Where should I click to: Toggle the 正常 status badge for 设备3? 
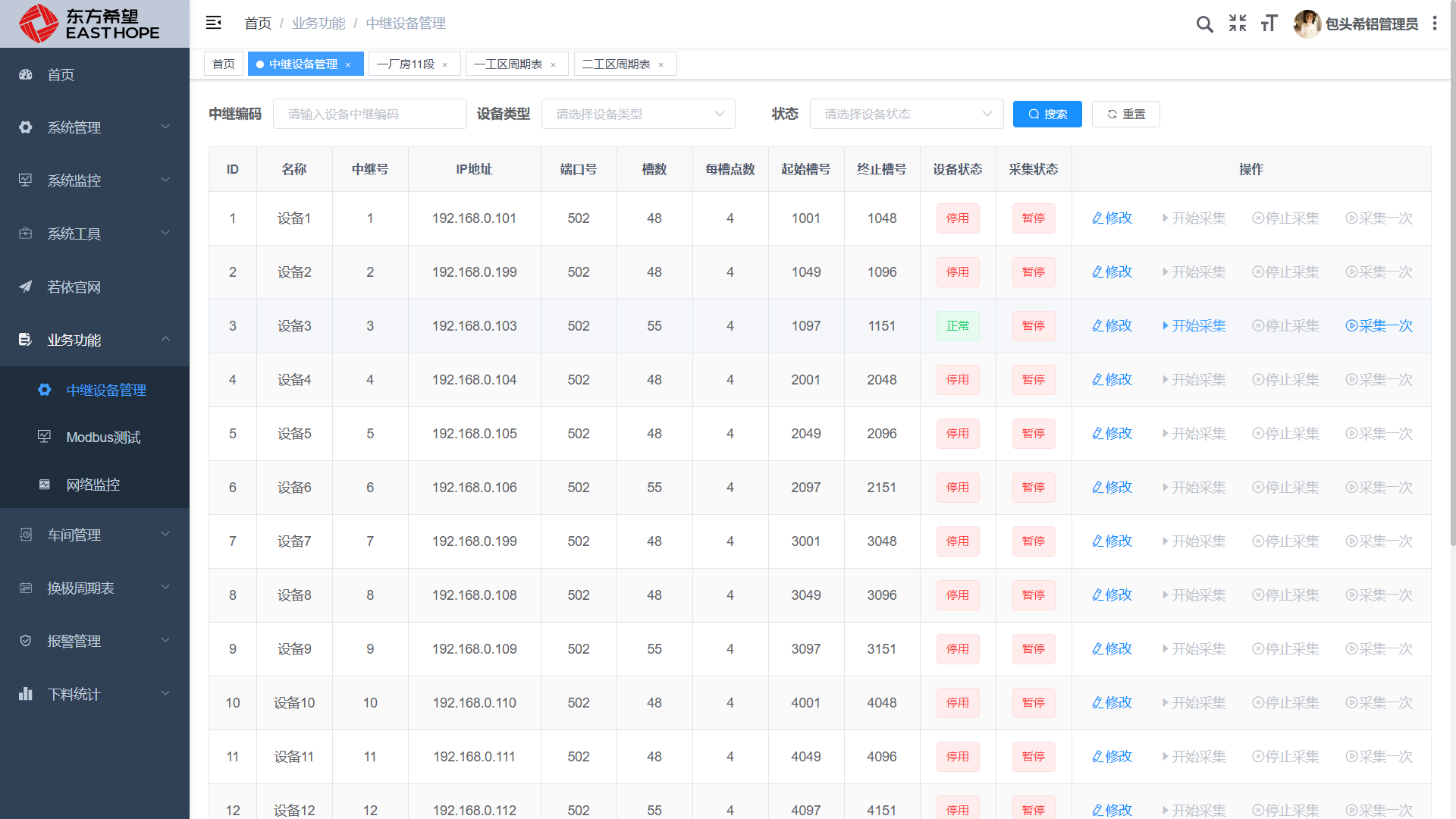coord(957,325)
